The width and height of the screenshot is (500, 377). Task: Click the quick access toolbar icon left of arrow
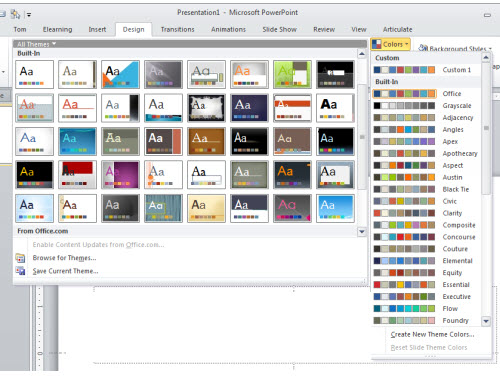[x=15, y=14]
